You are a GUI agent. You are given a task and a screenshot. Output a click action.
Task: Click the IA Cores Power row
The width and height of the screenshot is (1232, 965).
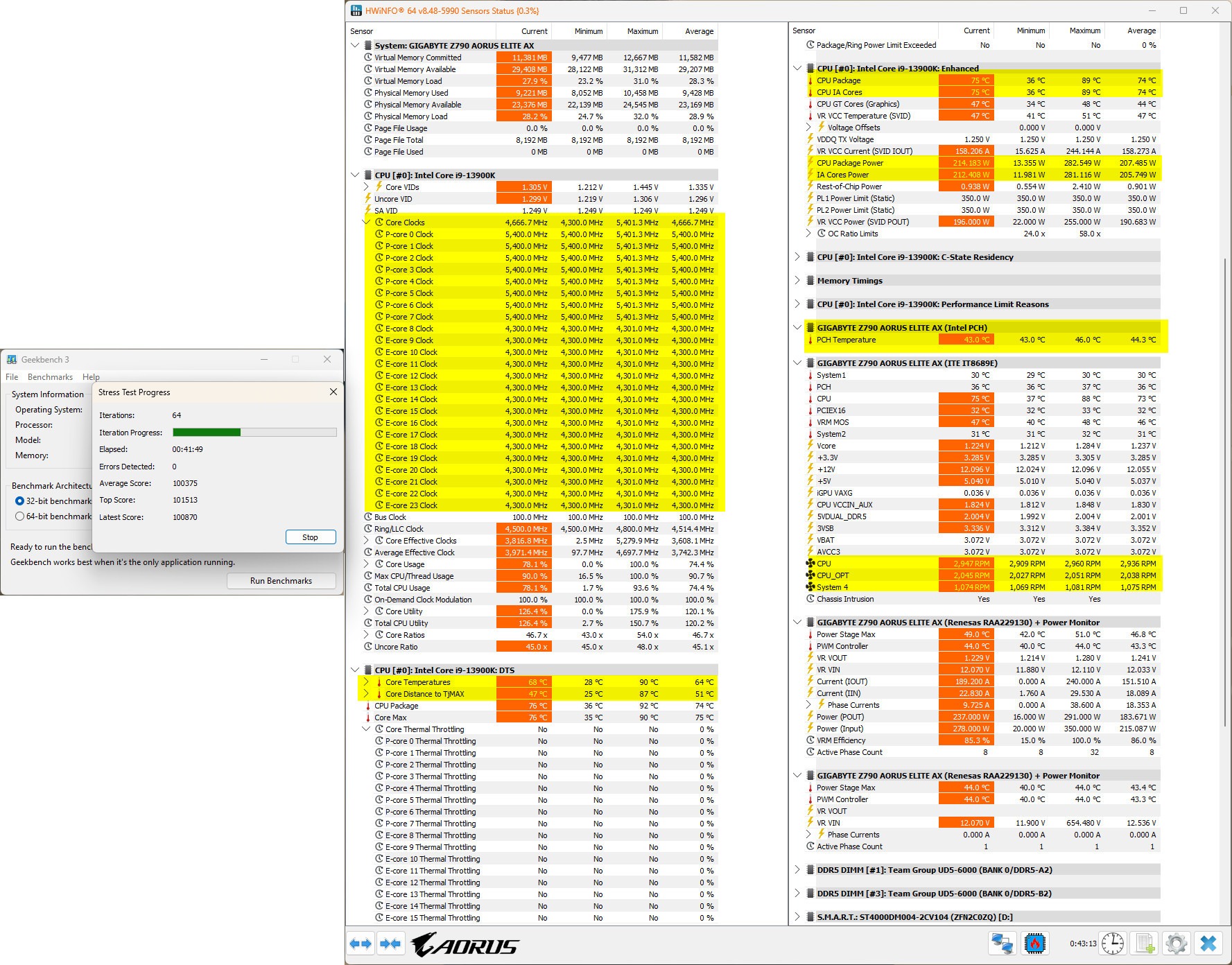coord(983,175)
